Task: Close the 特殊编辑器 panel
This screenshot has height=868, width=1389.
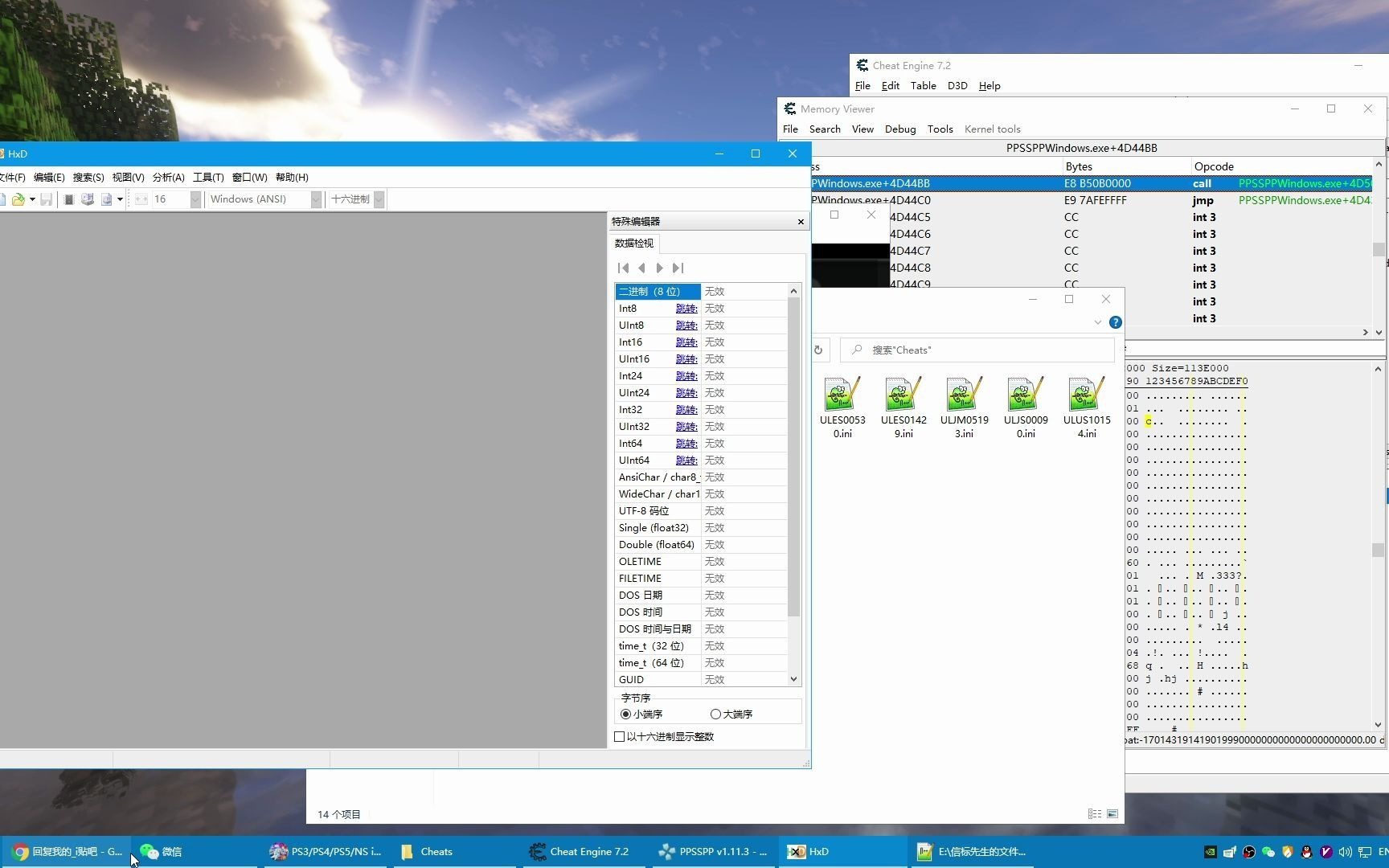Action: point(801,222)
